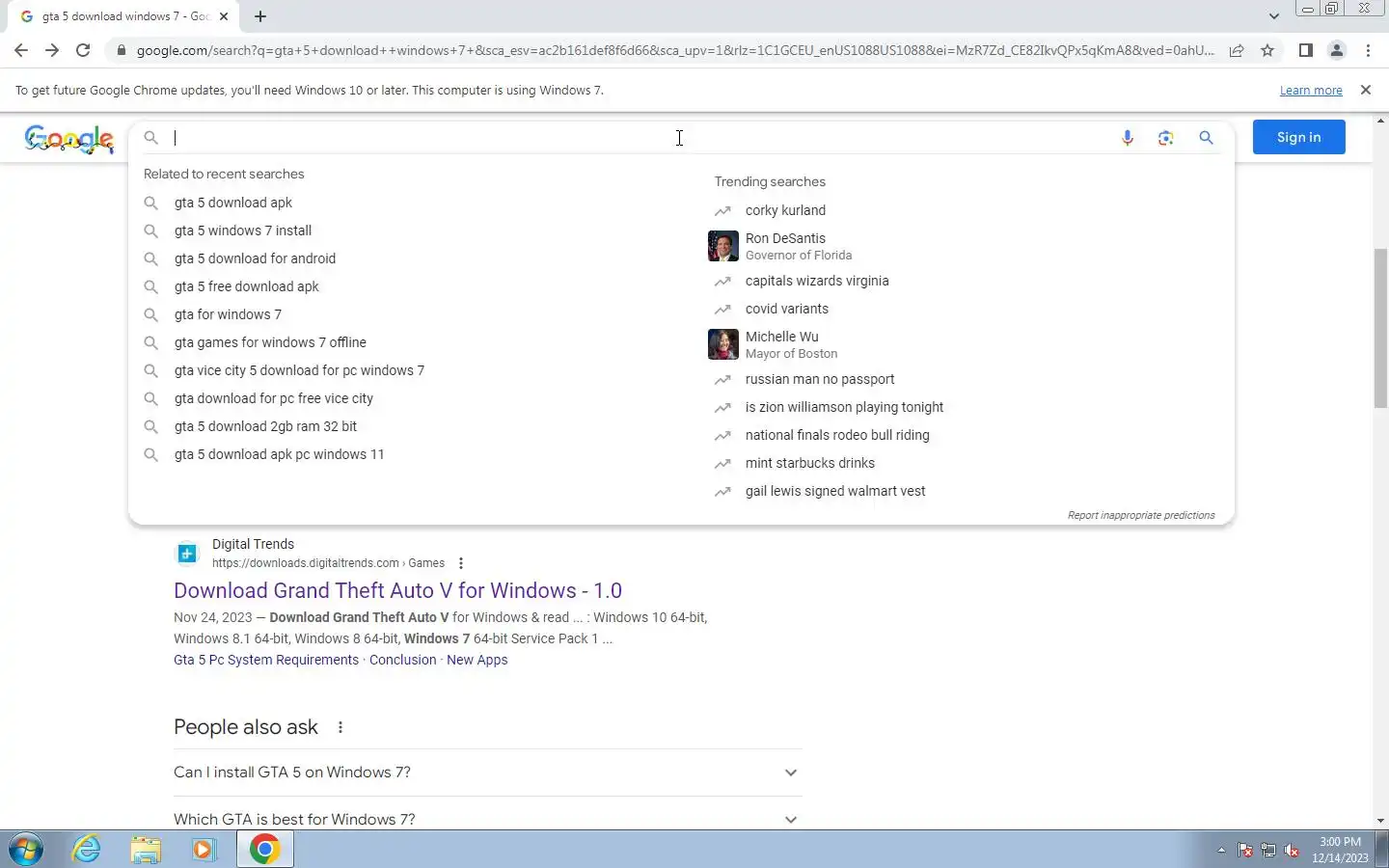Open the Windows Start menu

pos(25,850)
